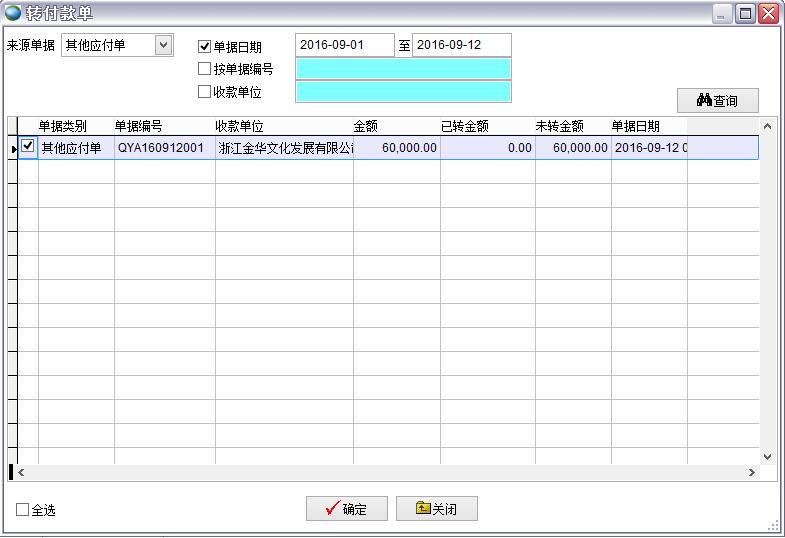Click the 关闭 close button with folder icon
Image resolution: width=785 pixels, height=538 pixels.
coord(437,509)
